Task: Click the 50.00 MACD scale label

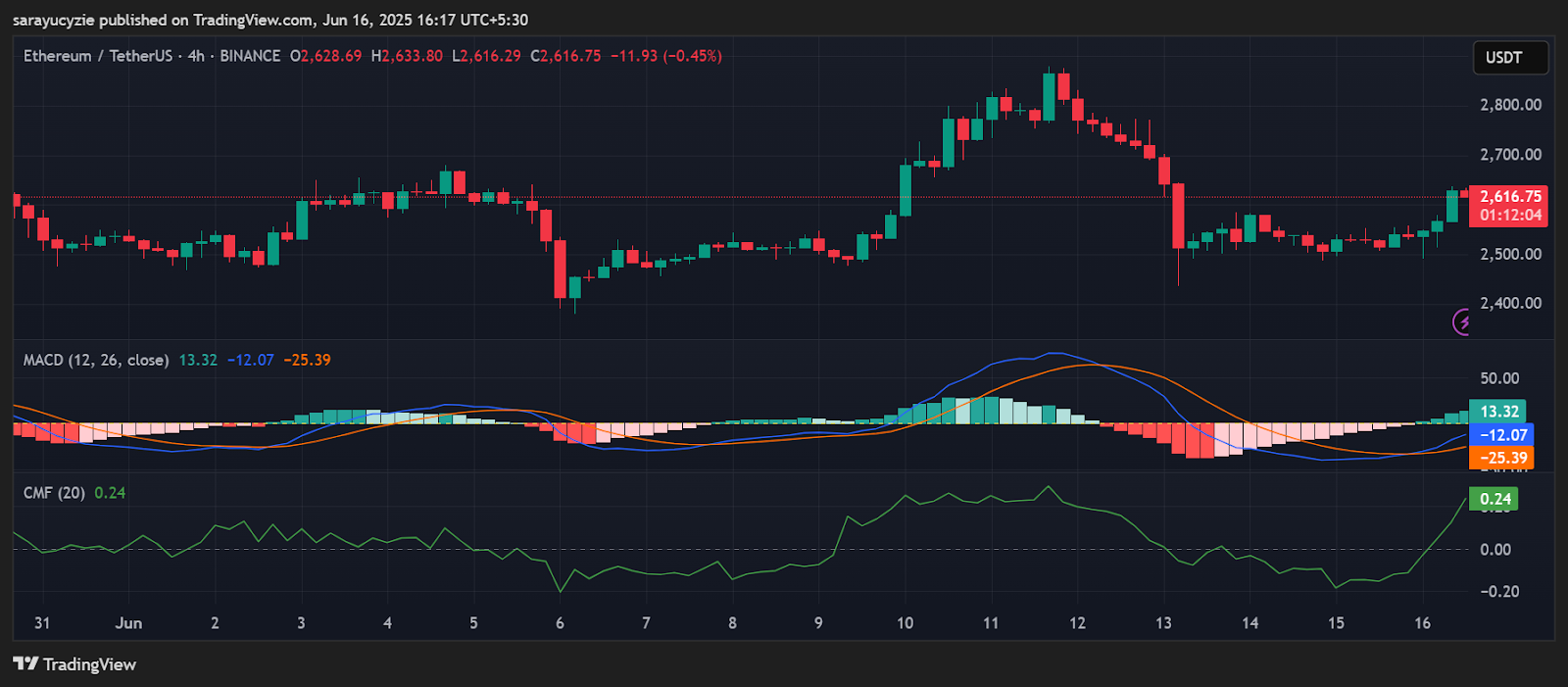Action: (x=1499, y=378)
